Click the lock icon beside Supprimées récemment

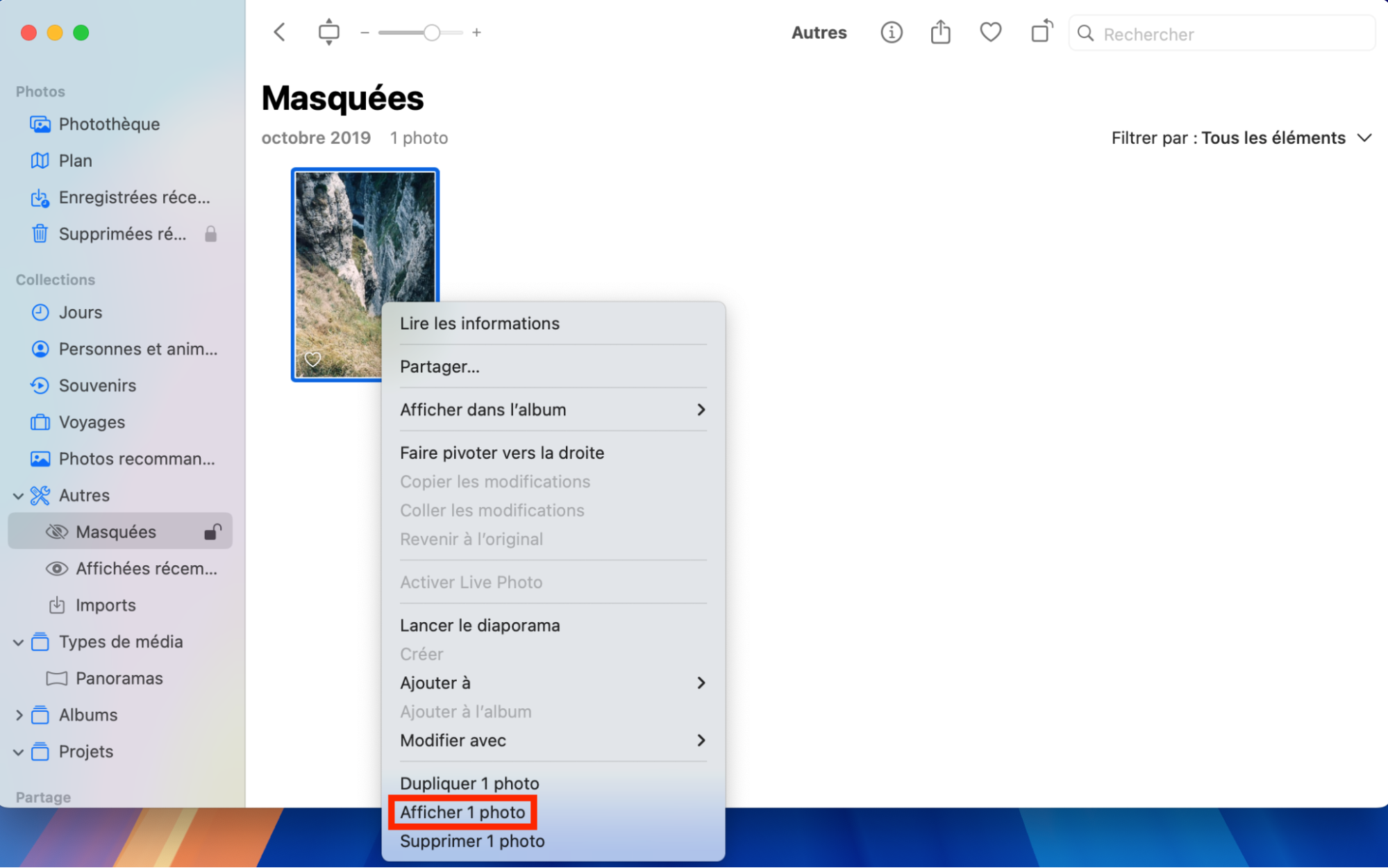211,233
